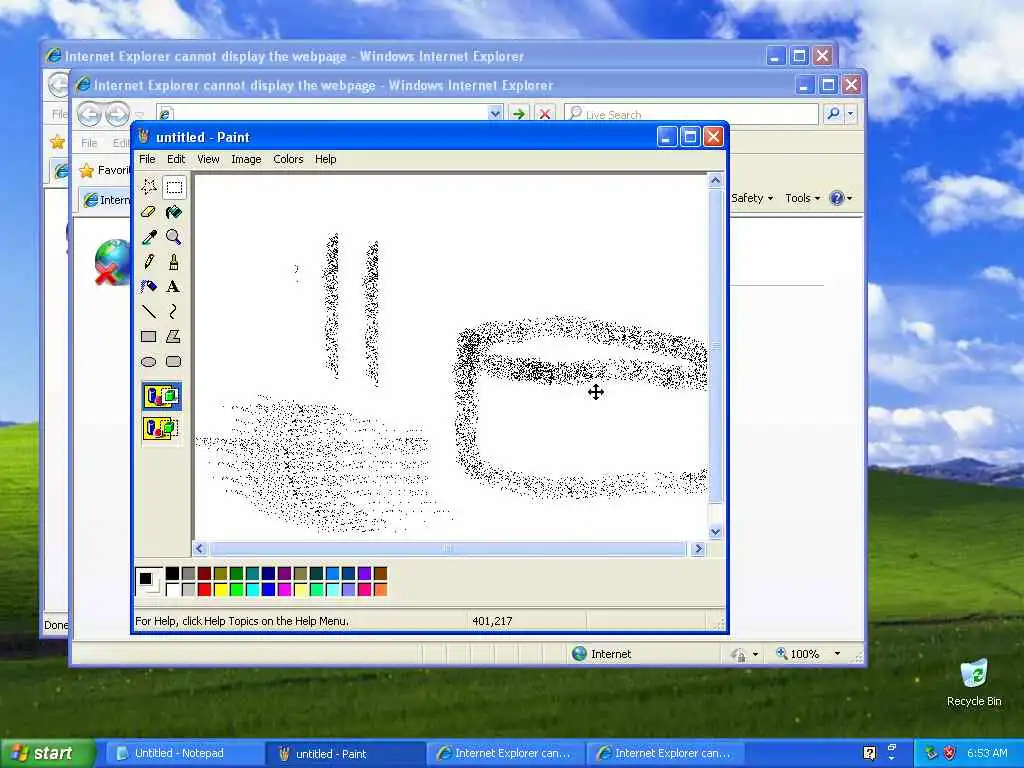1024x768 pixels.
Task: Enable transparent selection option in Paint toolbox
Action: (161, 428)
